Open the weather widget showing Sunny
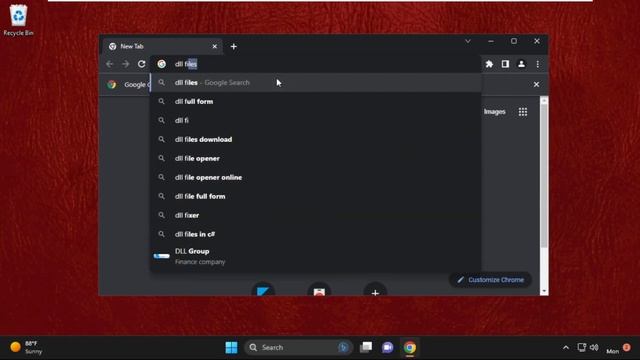Screen dimensions: 640x360 (26, 347)
